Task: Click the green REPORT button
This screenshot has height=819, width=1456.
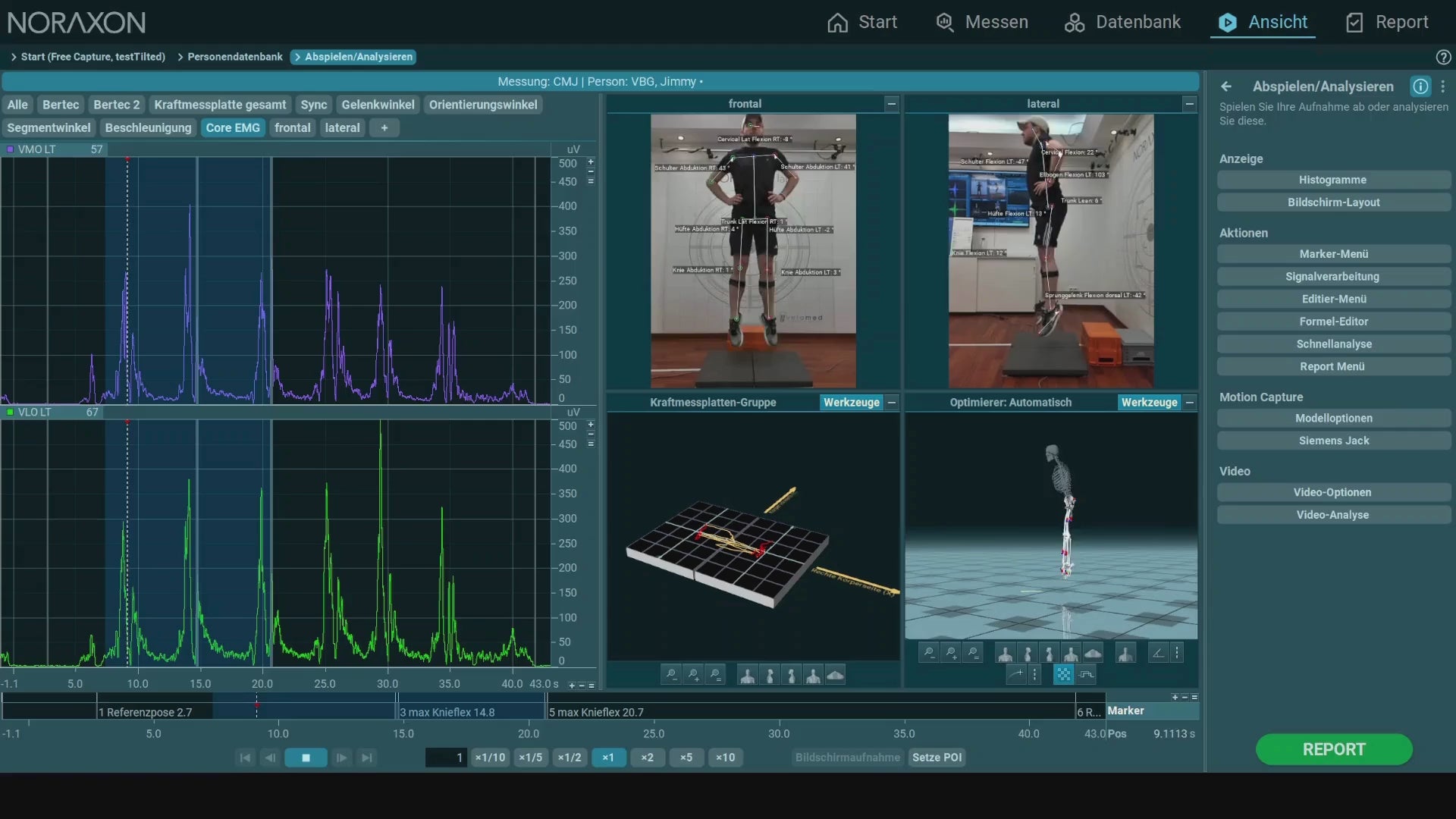Action: click(1333, 749)
